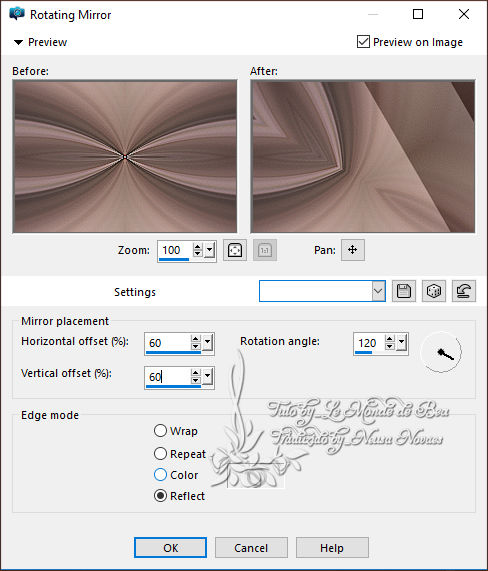This screenshot has width=488, height=571.
Task: Open the Zoom value dropdown arrow
Action: (x=209, y=250)
